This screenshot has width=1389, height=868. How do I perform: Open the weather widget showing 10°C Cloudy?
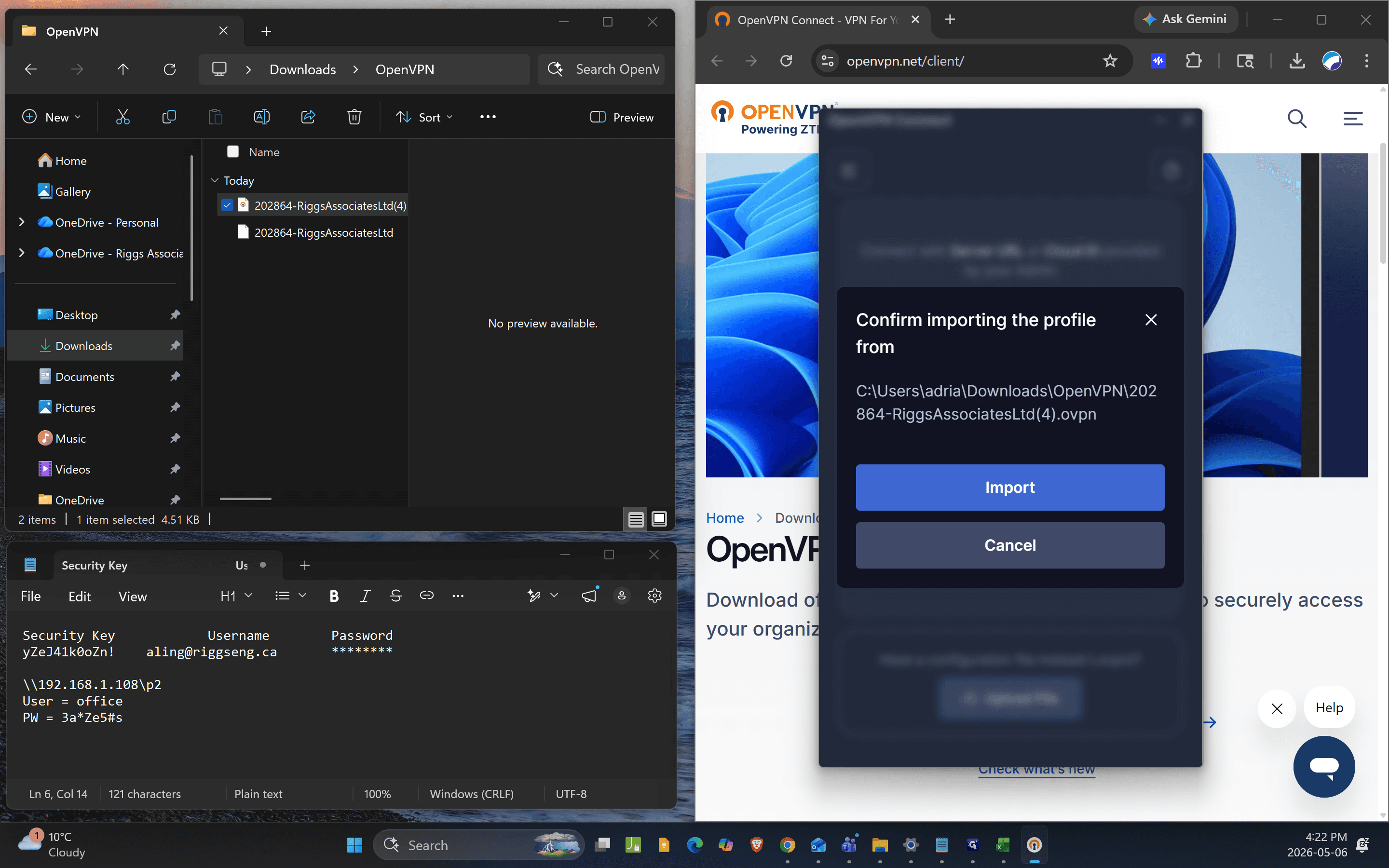point(53,844)
